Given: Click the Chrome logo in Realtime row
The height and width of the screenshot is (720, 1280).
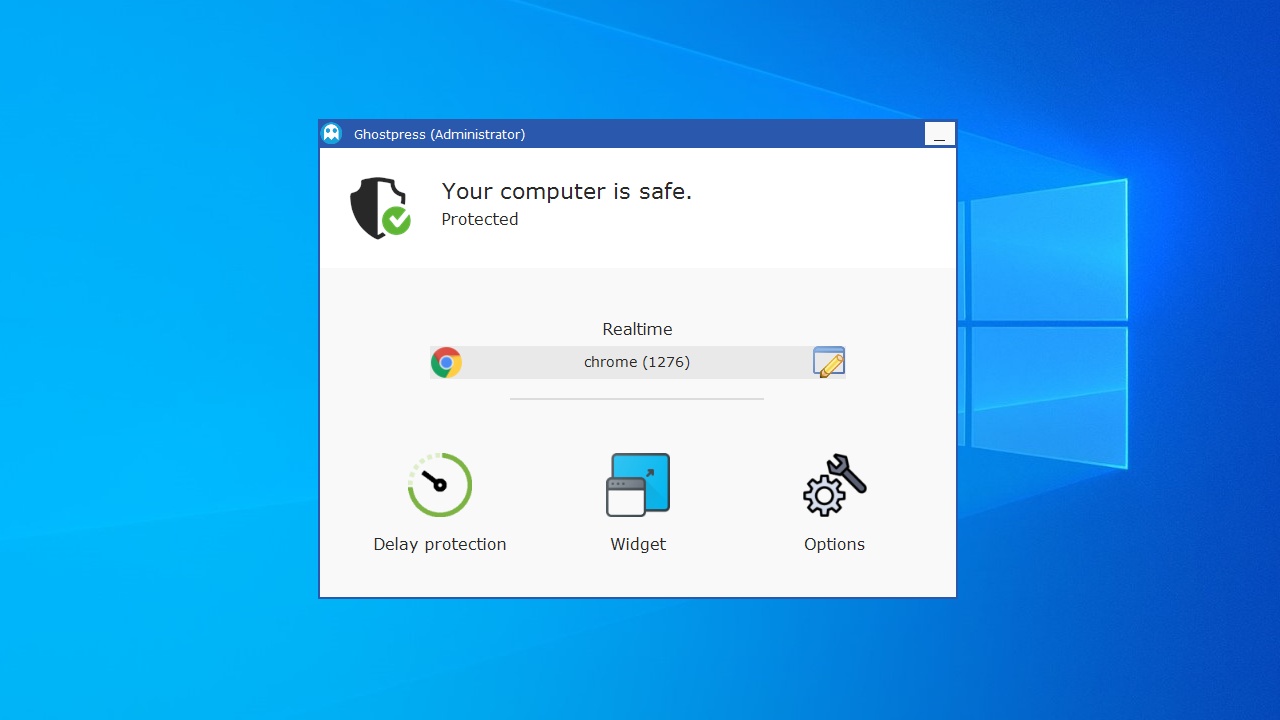Looking at the screenshot, I should click(446, 362).
